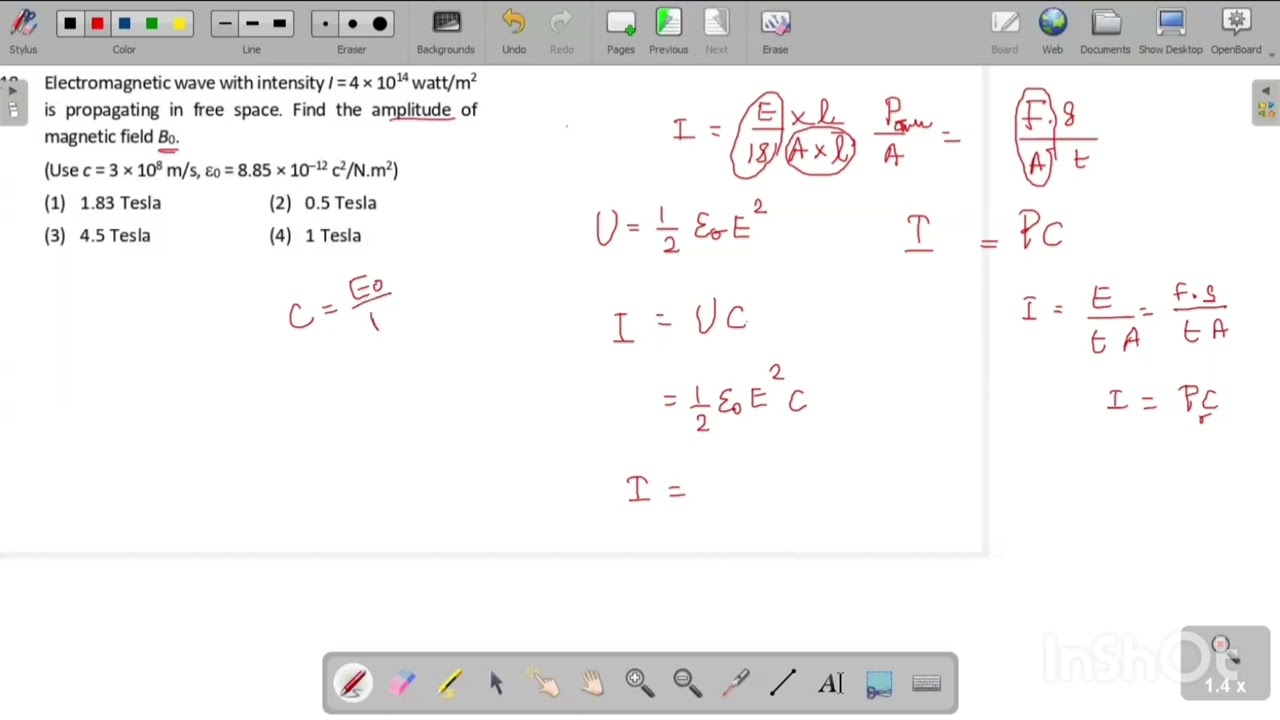Viewport: 1280px width, 720px height.
Task: Pick the red pen color
Action: pos(97,24)
